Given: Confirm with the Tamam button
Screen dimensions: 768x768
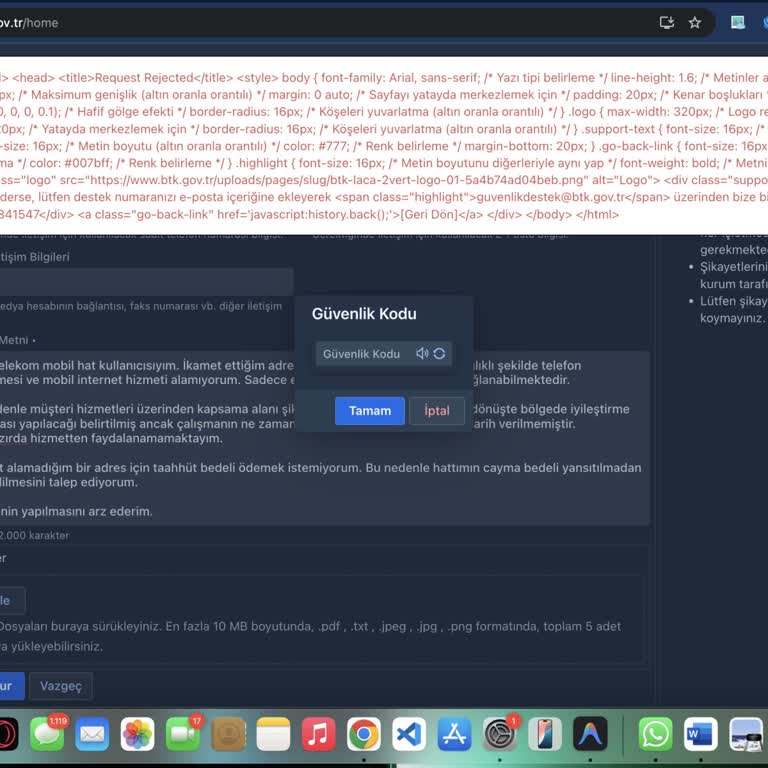Looking at the screenshot, I should (370, 410).
